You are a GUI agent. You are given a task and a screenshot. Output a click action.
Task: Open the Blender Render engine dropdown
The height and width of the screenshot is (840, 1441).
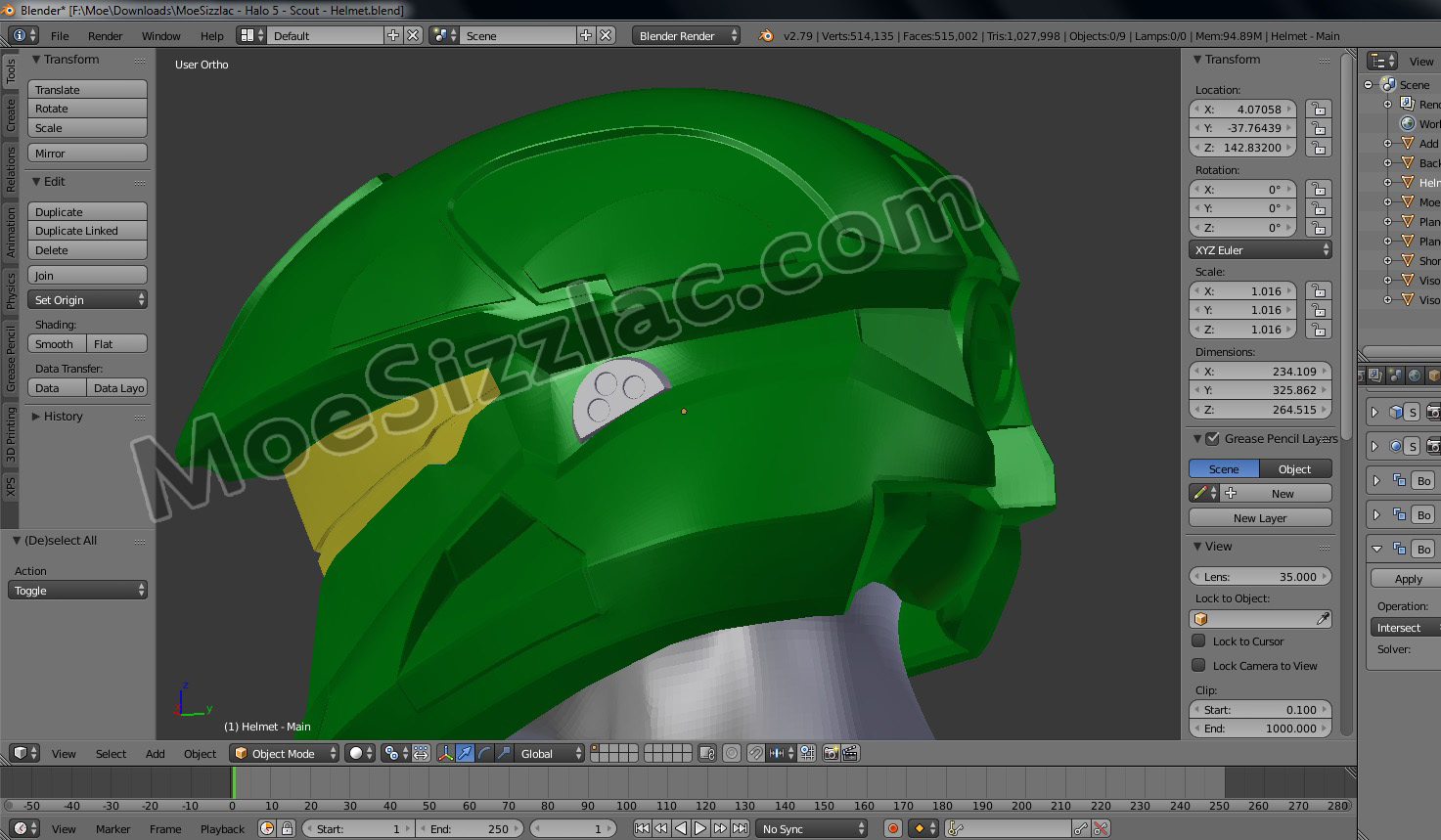[x=687, y=35]
